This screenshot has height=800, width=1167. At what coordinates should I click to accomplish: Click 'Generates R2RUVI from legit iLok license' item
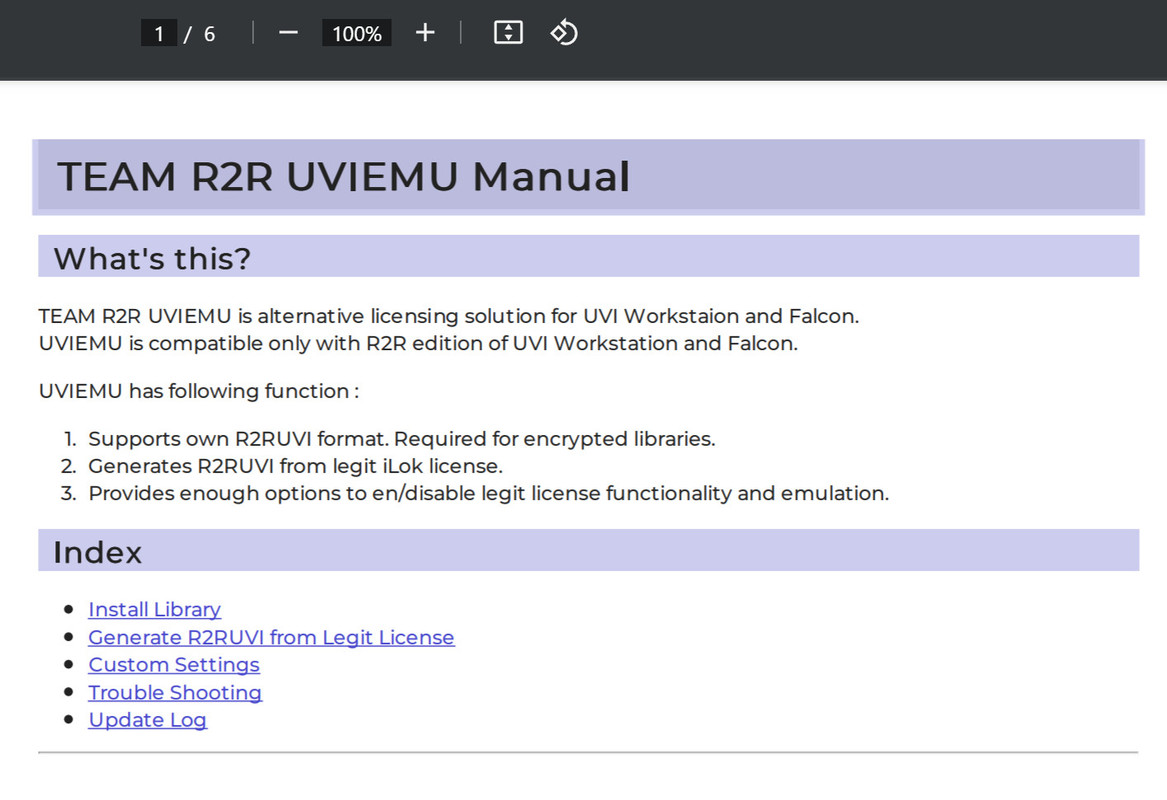pyautogui.click(x=295, y=466)
